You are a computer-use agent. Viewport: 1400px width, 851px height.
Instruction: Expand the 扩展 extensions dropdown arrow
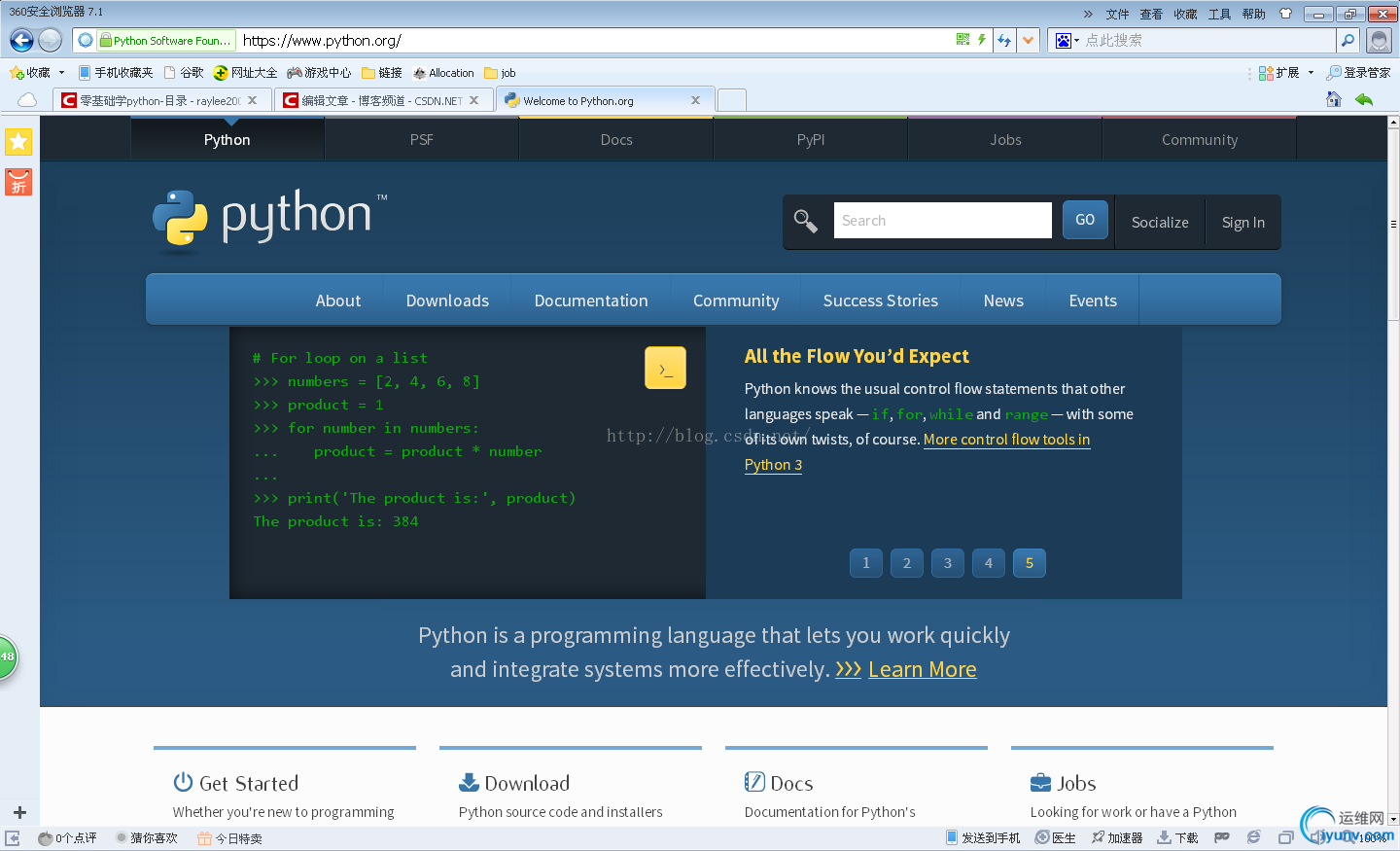[x=1311, y=73]
